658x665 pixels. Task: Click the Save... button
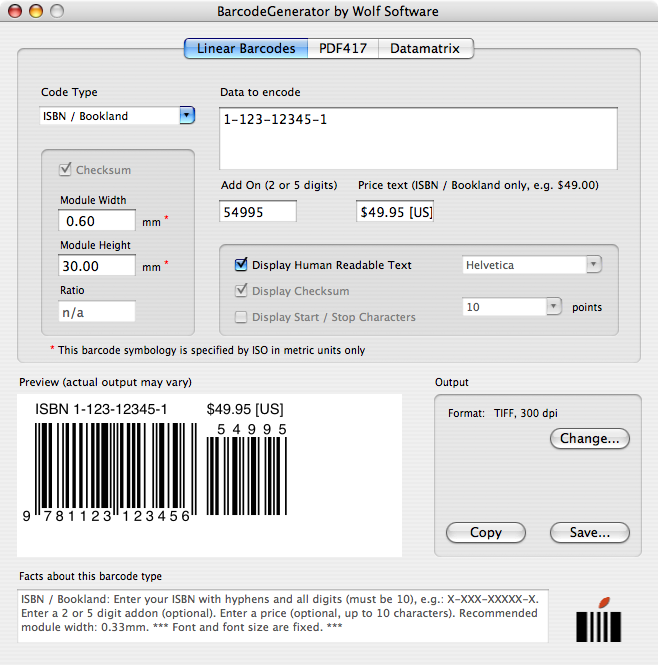coord(590,532)
